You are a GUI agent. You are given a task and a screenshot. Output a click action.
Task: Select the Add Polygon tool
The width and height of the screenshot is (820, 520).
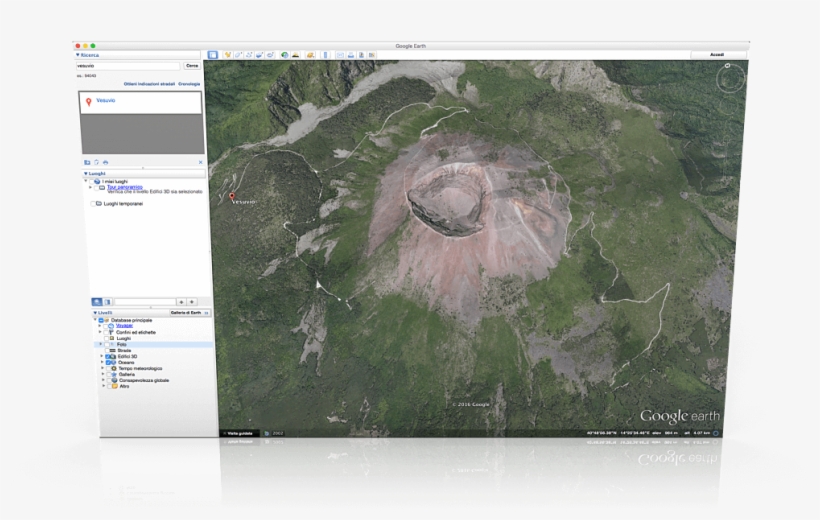238,55
